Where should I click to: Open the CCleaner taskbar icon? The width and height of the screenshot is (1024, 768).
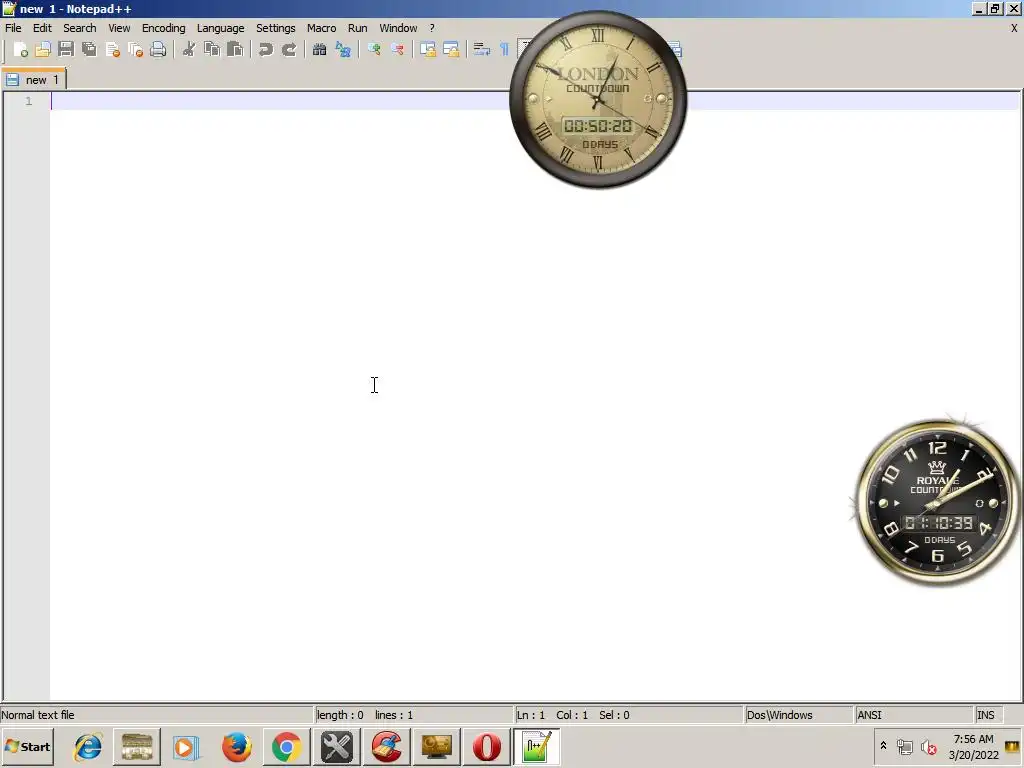pos(387,747)
